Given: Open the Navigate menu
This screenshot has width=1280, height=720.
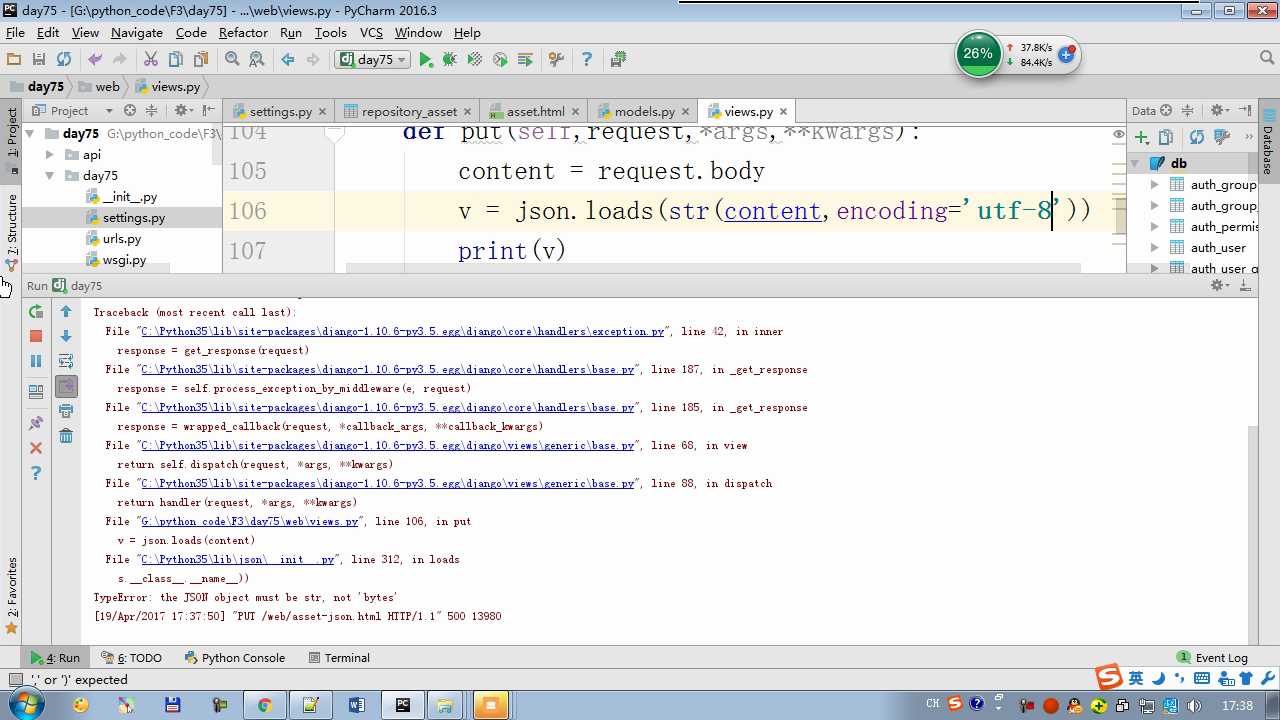Looking at the screenshot, I should pyautogui.click(x=137, y=32).
